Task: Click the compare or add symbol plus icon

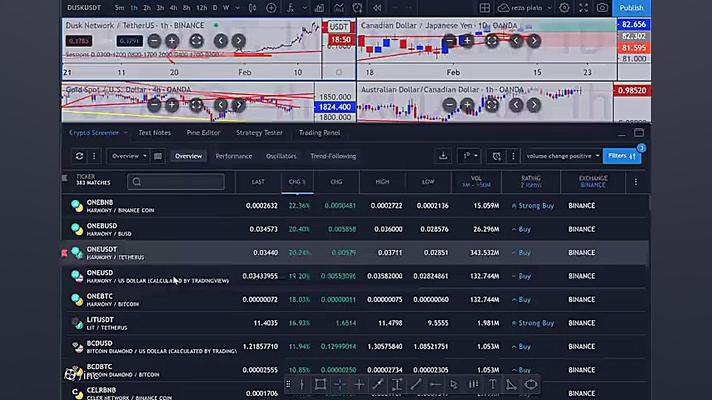Action: pyautogui.click(x=271, y=8)
